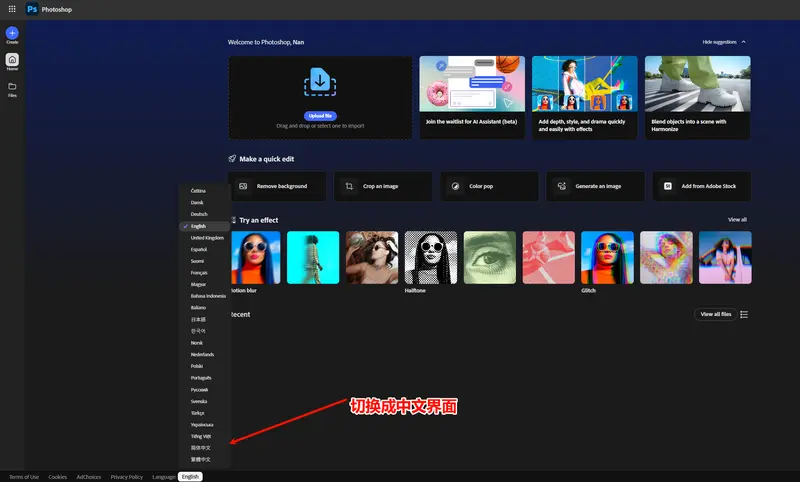Select the colorful mosaic portrait effect thumbnail
Viewport: 800px width, 482px height.
click(666, 258)
